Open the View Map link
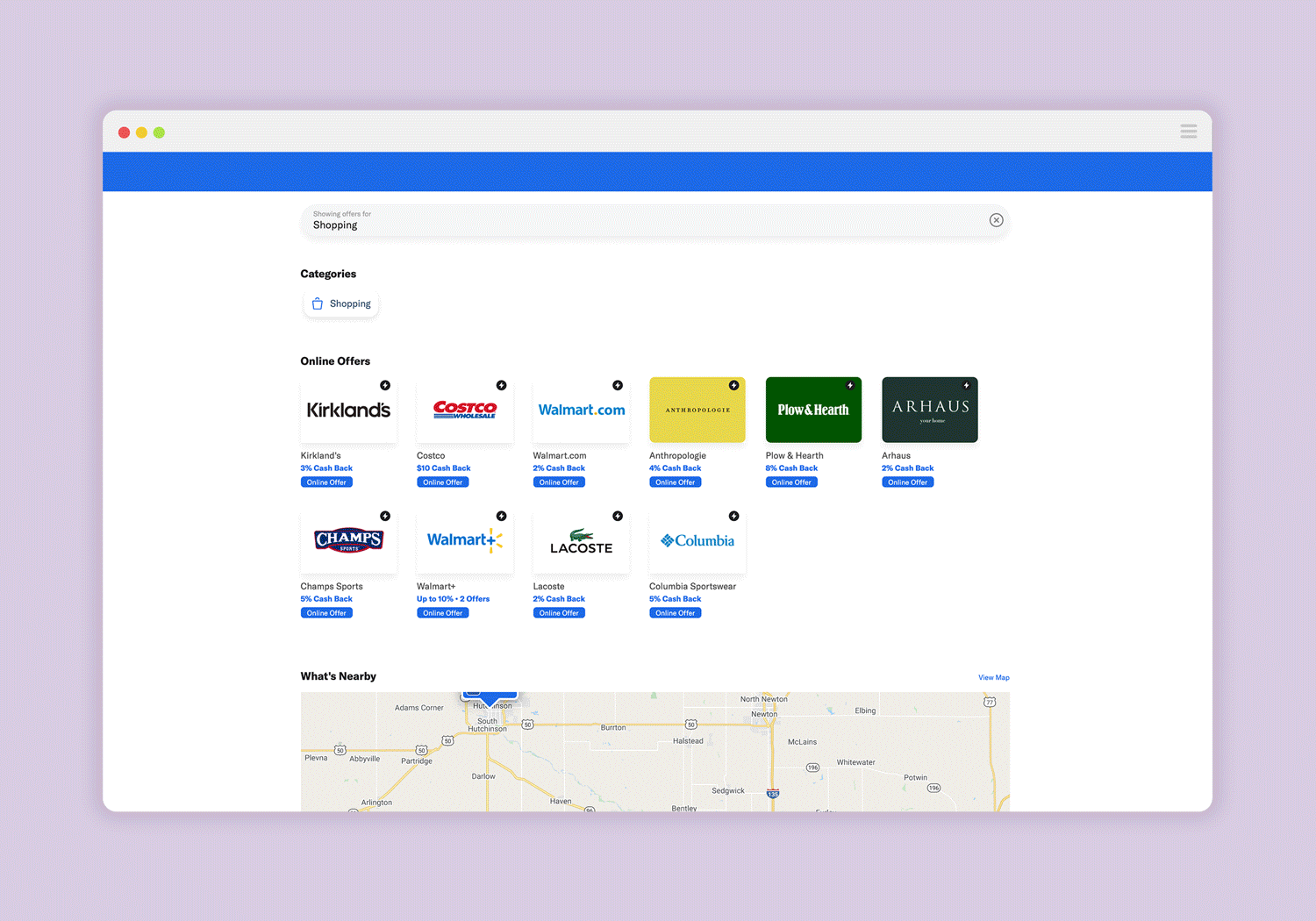Viewport: 1316px width, 921px height. pos(994,677)
